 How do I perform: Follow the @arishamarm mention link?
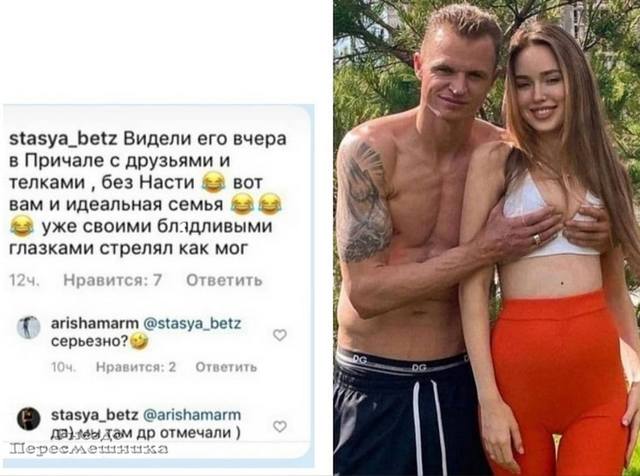pos(191,415)
